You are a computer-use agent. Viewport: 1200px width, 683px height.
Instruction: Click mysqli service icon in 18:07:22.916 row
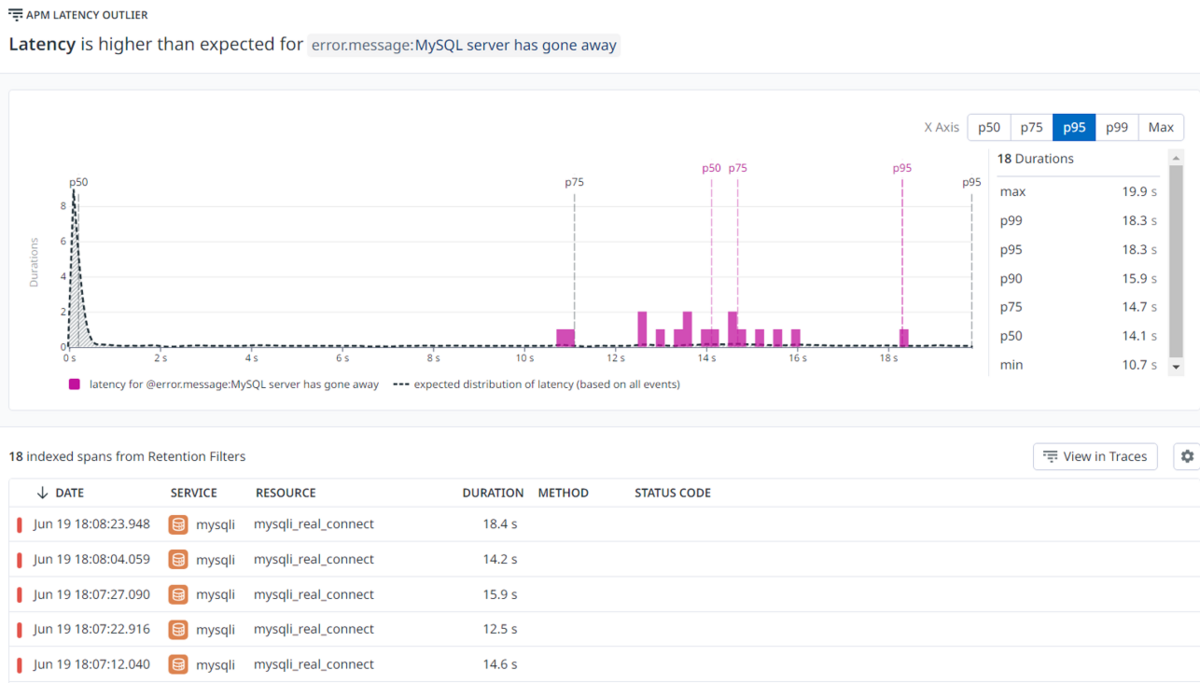click(178, 629)
